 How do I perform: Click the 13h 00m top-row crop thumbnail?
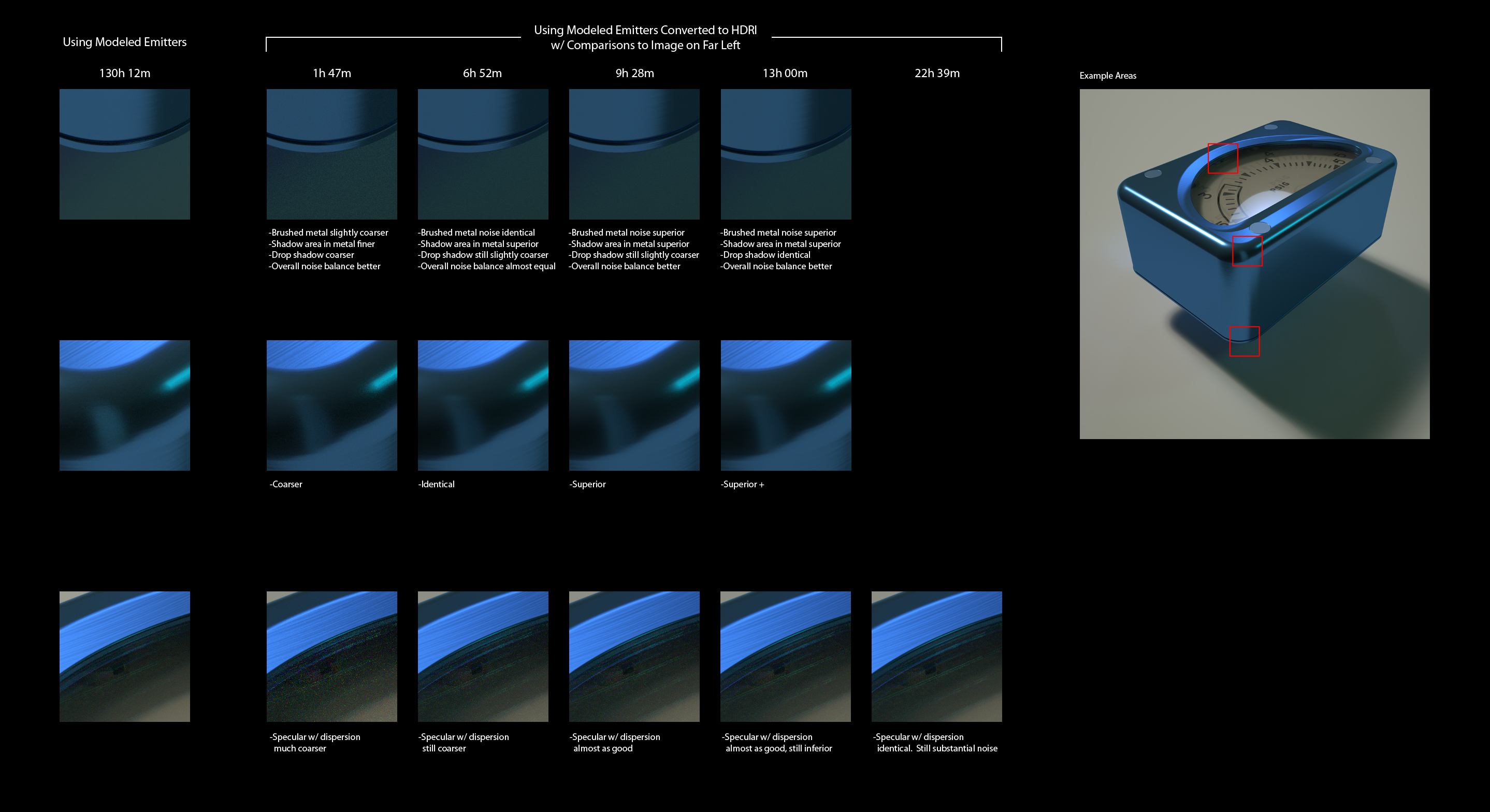(x=786, y=154)
